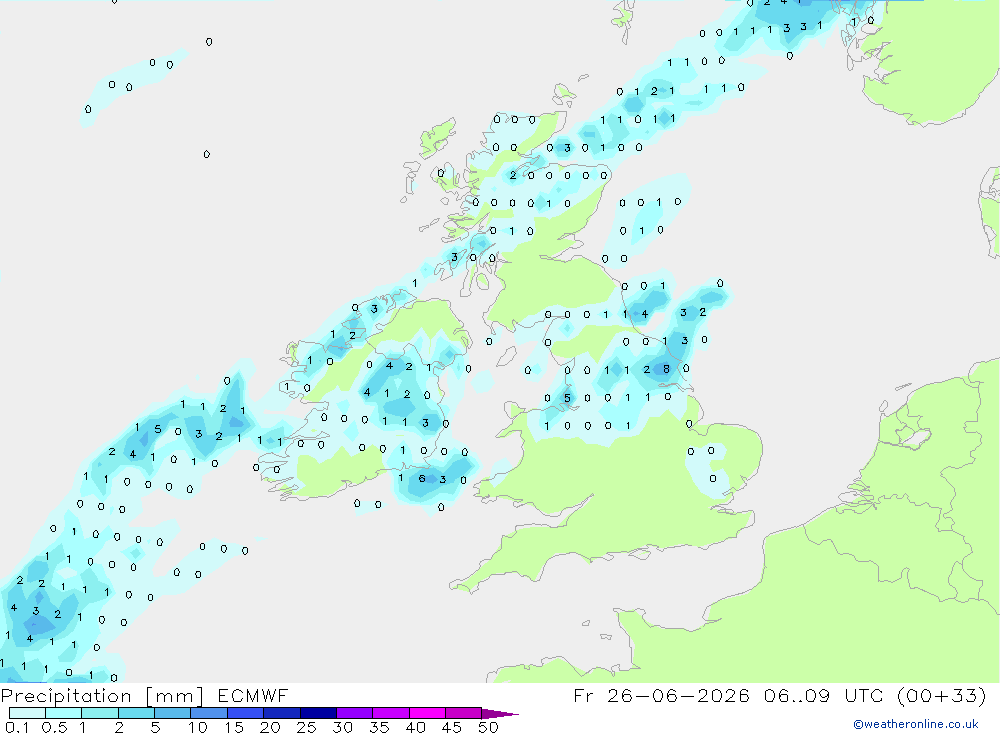Click the "ECMWF" model label
Image resolution: width=1000 pixels, height=733 pixels.
pyautogui.click(x=253, y=696)
